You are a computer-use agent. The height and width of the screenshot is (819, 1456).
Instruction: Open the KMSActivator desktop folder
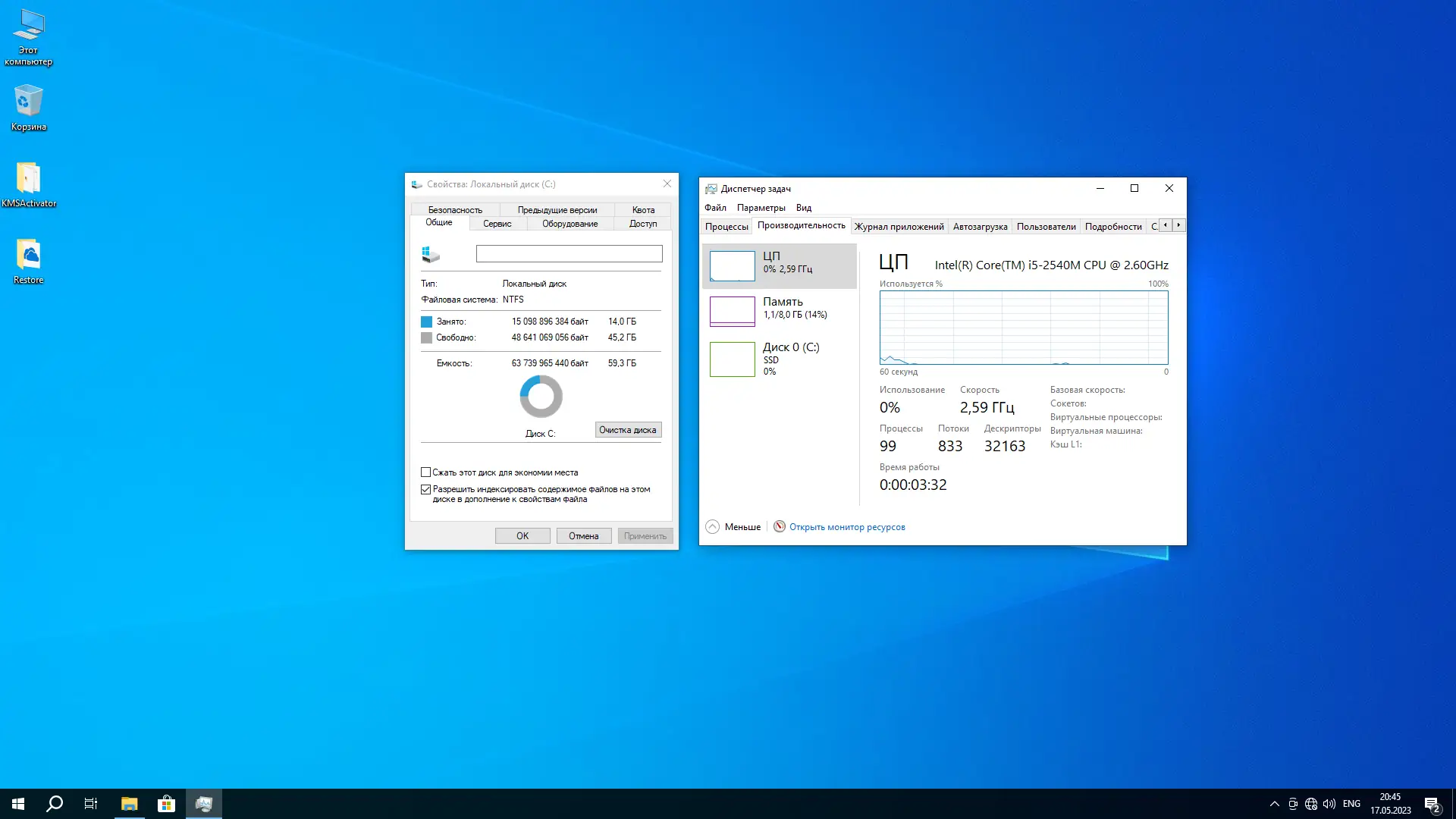(x=28, y=180)
